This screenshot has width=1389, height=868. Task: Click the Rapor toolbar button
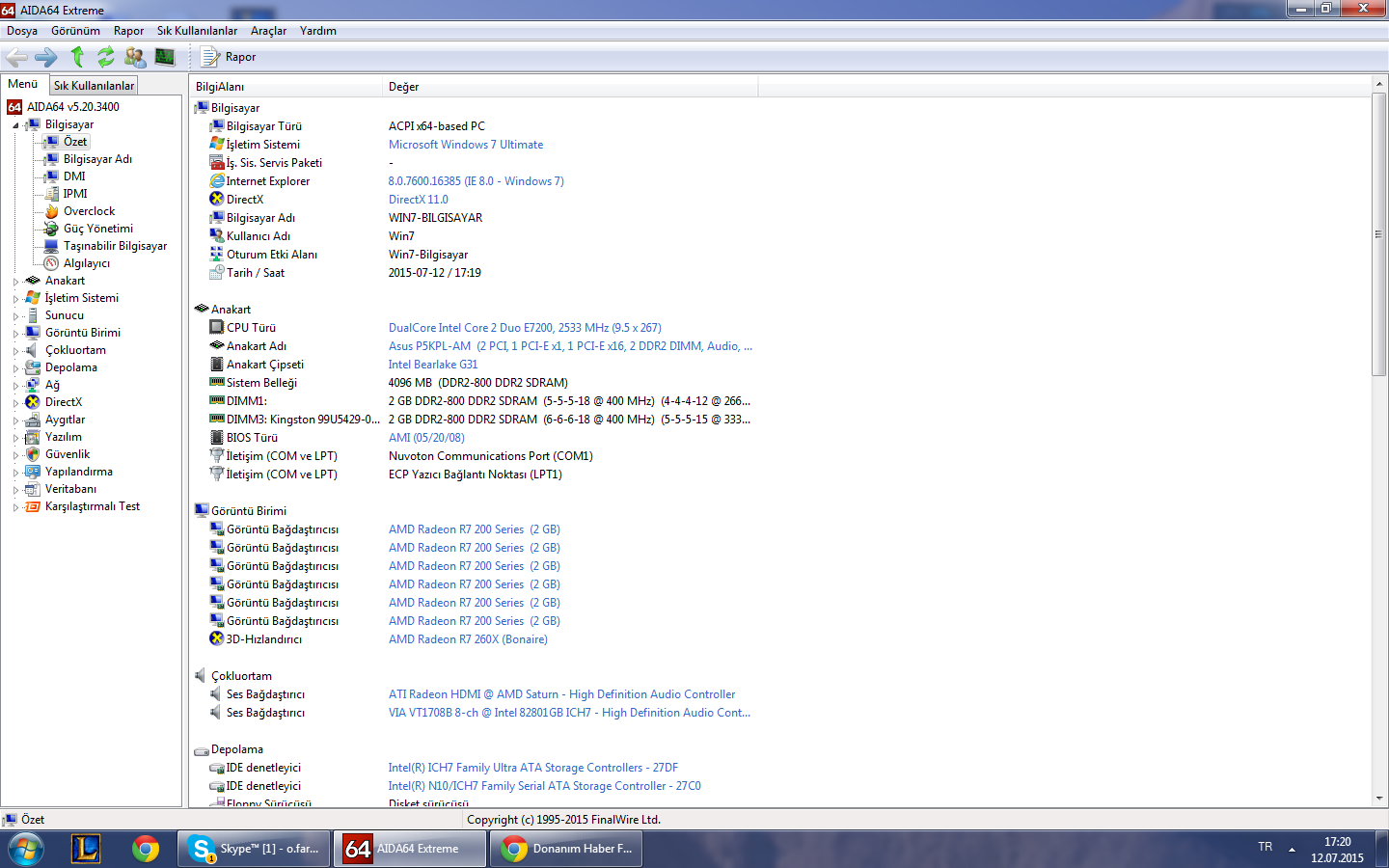tap(229, 57)
